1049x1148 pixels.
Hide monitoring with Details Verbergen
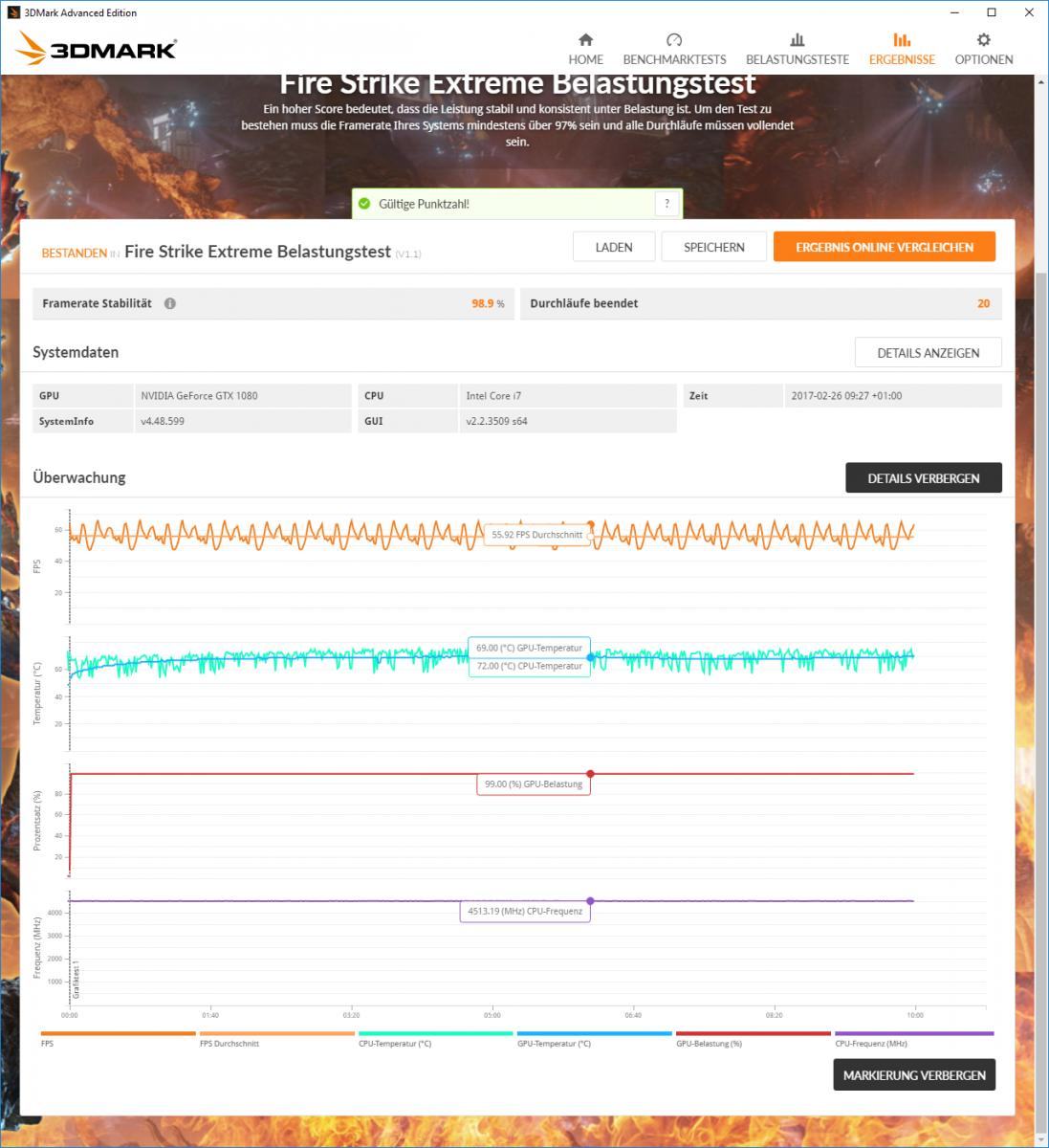point(924,478)
